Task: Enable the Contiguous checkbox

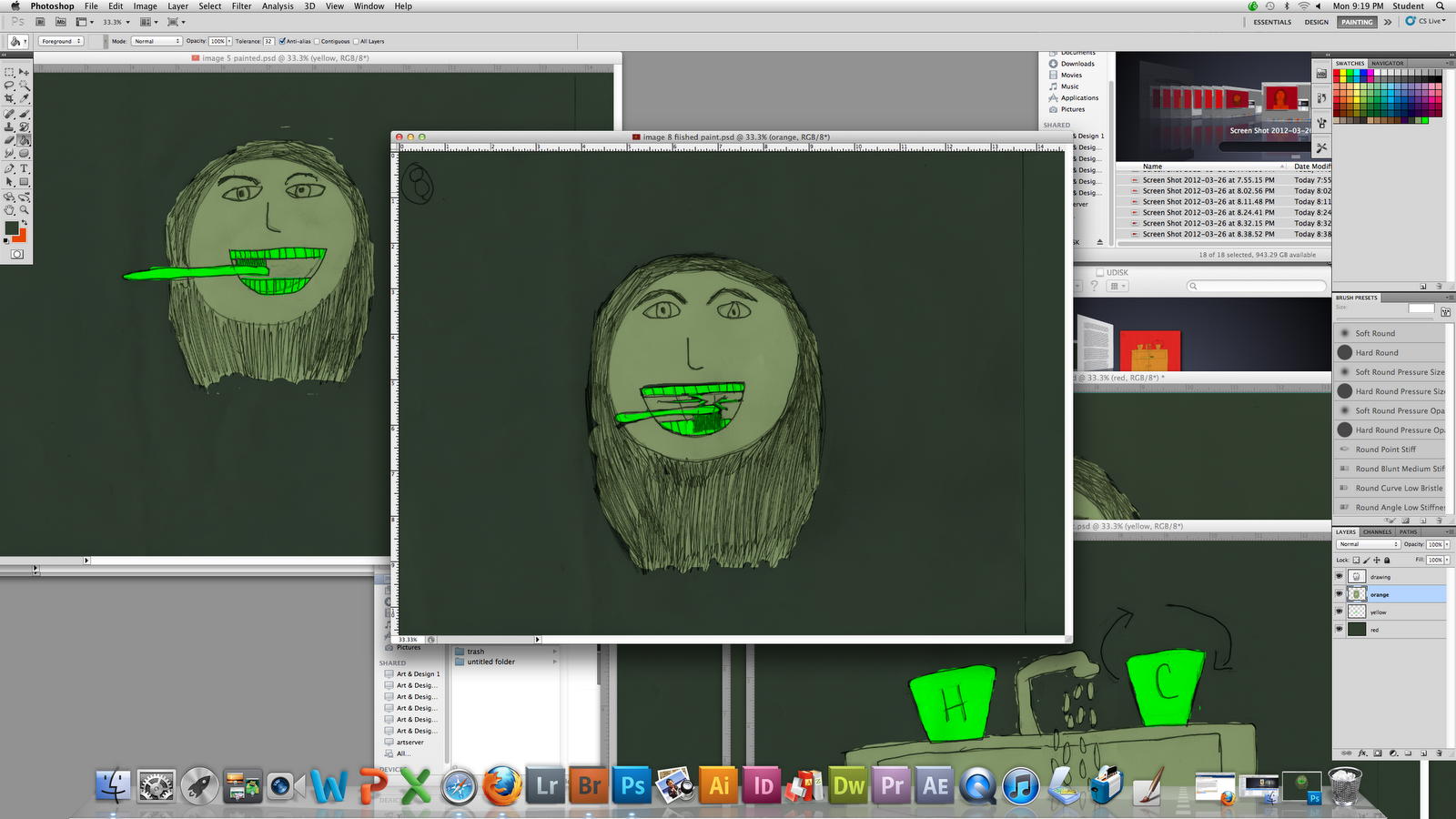Action: [317, 41]
